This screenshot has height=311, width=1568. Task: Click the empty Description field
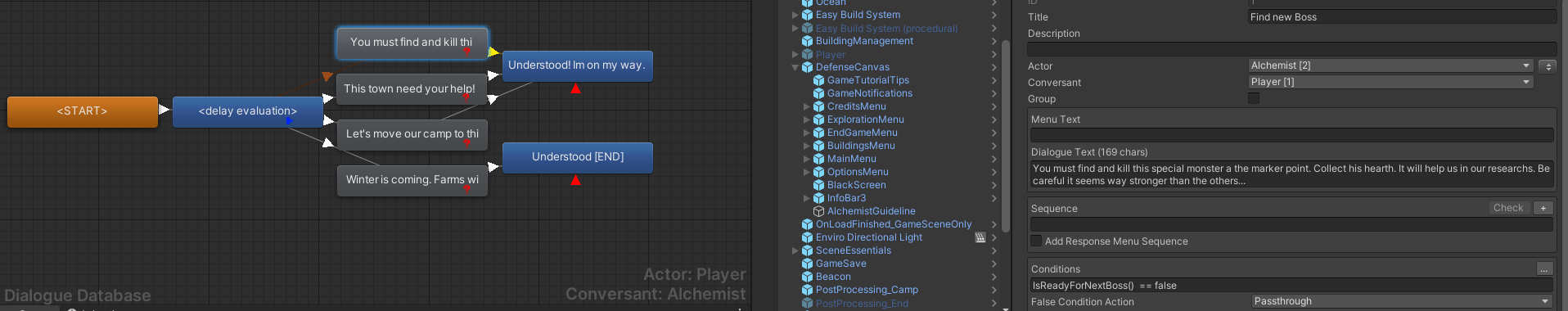[x=1292, y=49]
